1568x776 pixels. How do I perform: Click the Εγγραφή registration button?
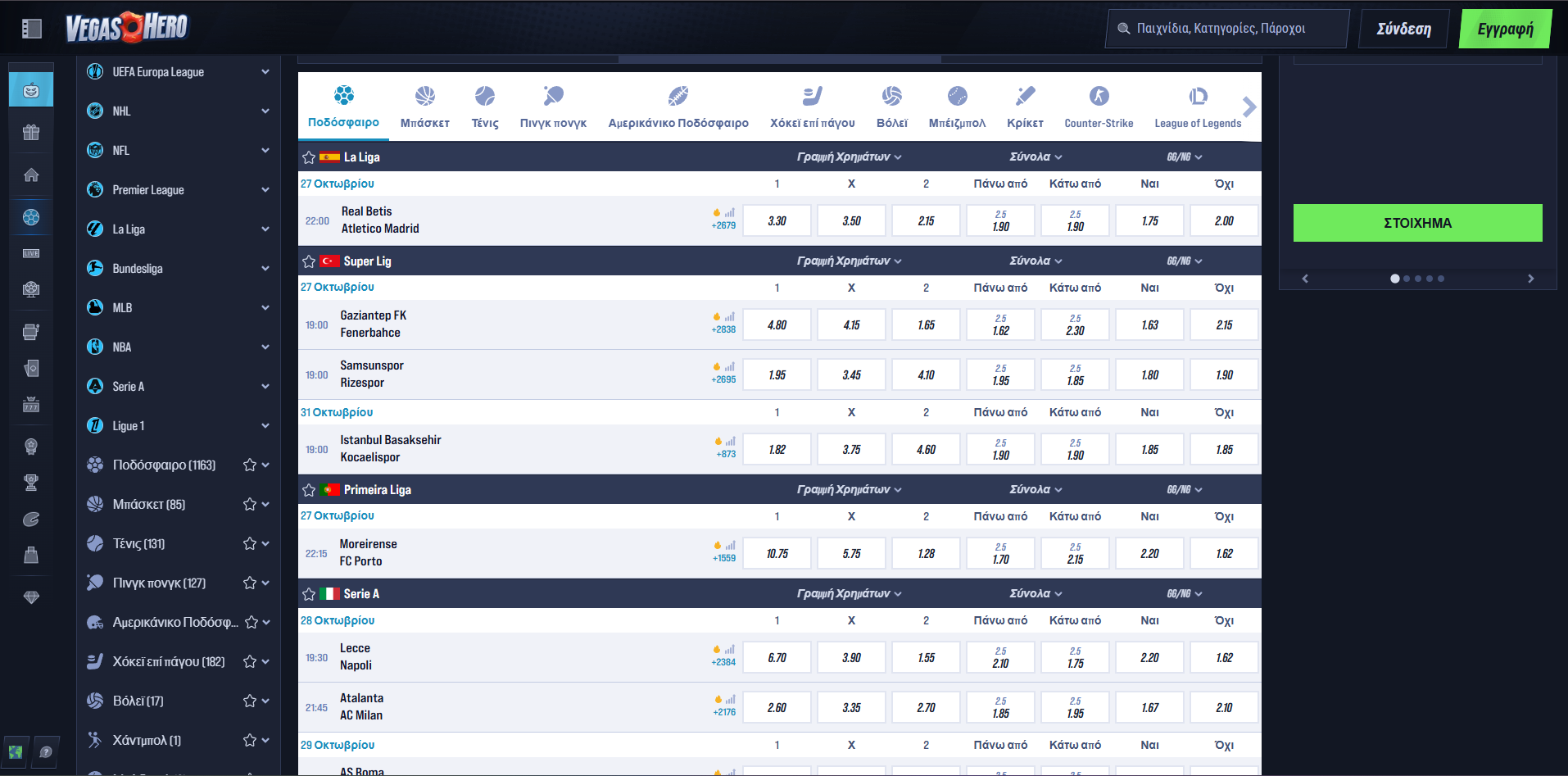coord(1504,27)
